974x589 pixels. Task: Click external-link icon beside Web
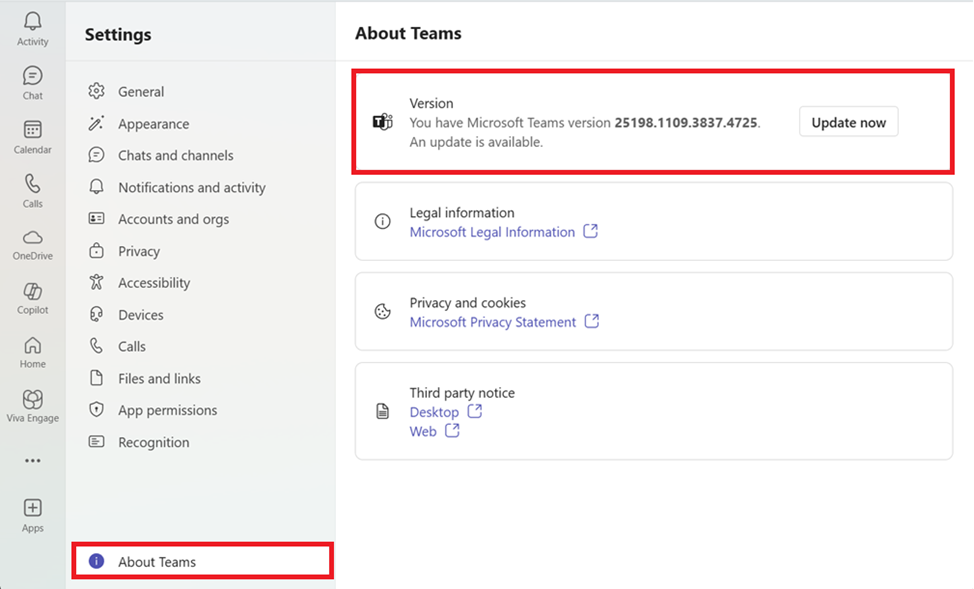452,431
